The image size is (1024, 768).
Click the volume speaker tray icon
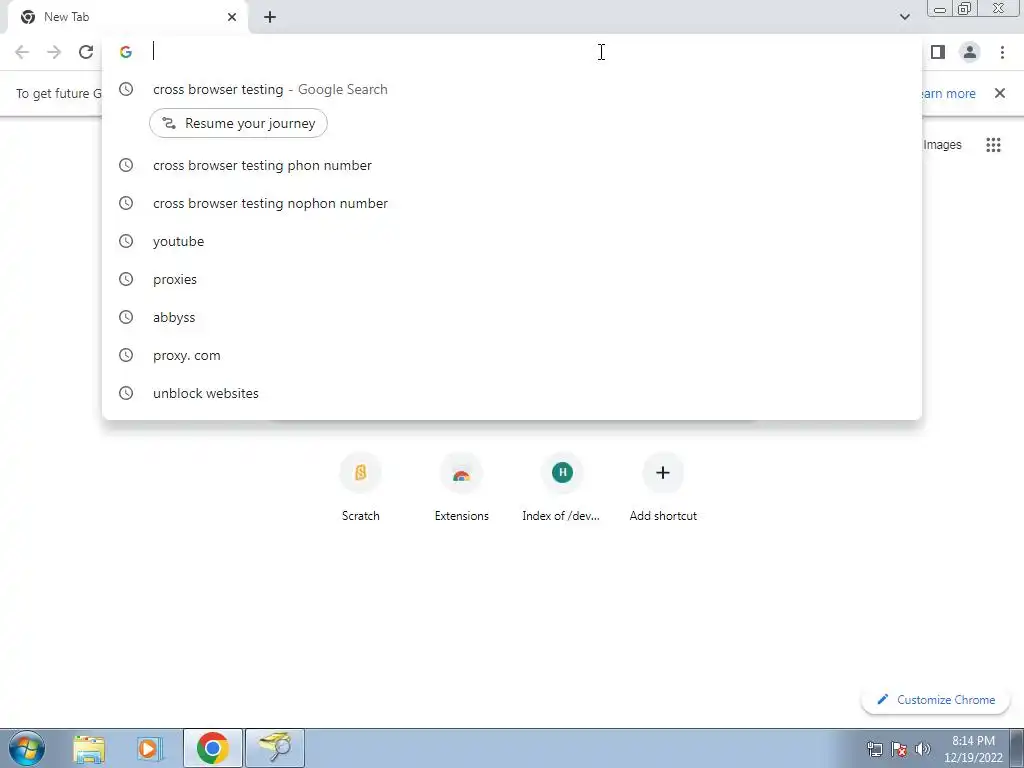pos(922,749)
